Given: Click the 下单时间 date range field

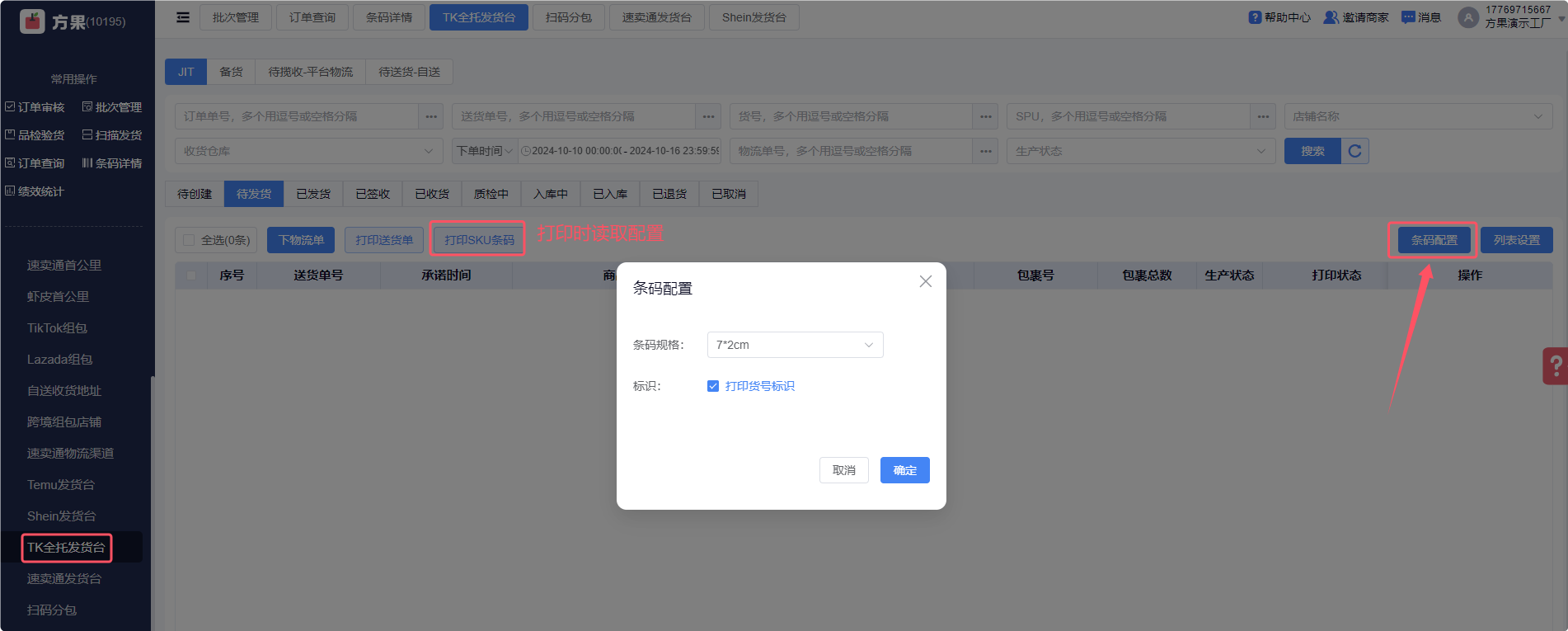Looking at the screenshot, I should 620,151.
